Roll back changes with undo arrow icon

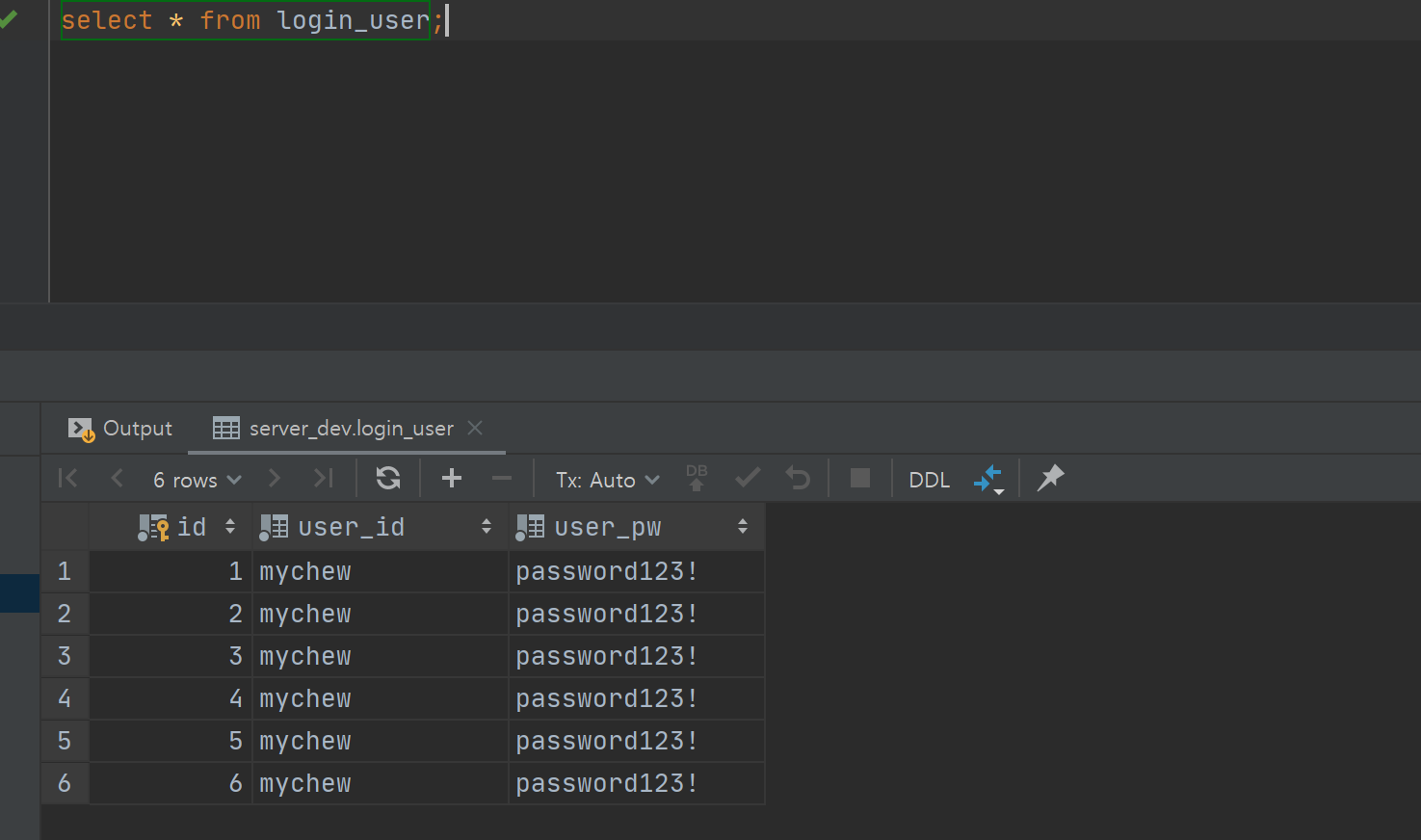pos(798,478)
